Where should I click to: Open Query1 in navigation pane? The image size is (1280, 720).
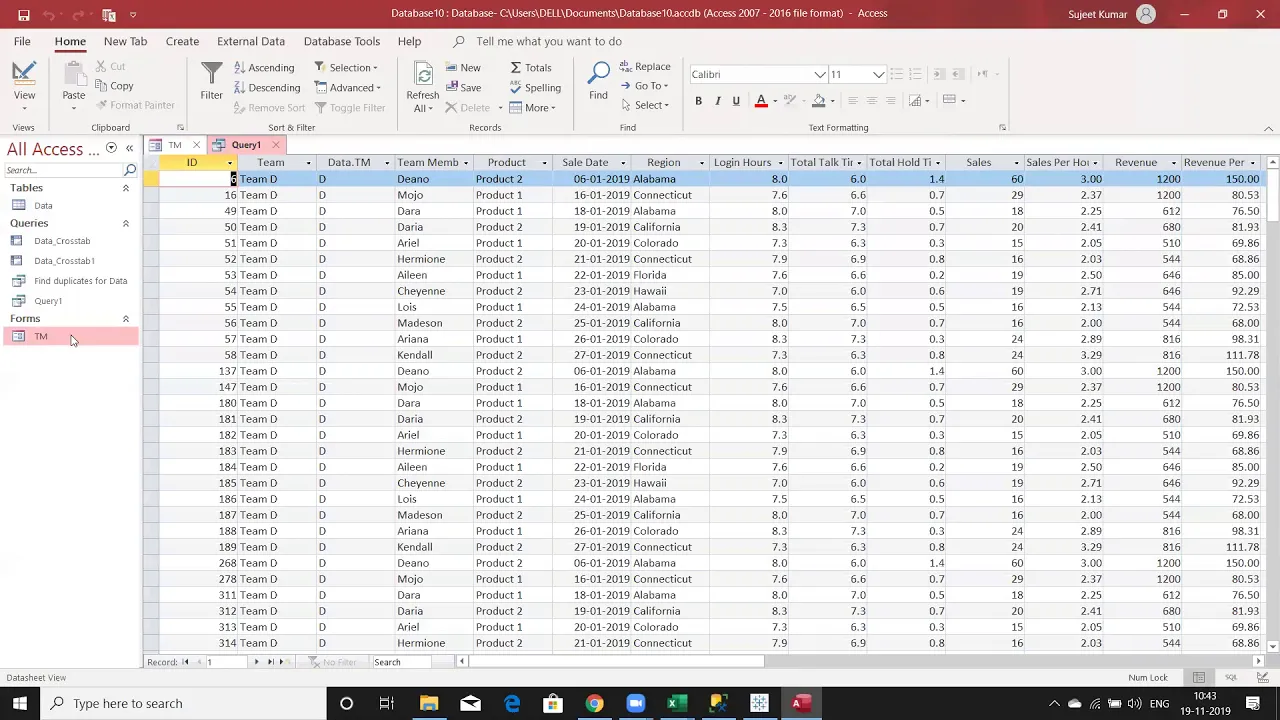(47, 301)
